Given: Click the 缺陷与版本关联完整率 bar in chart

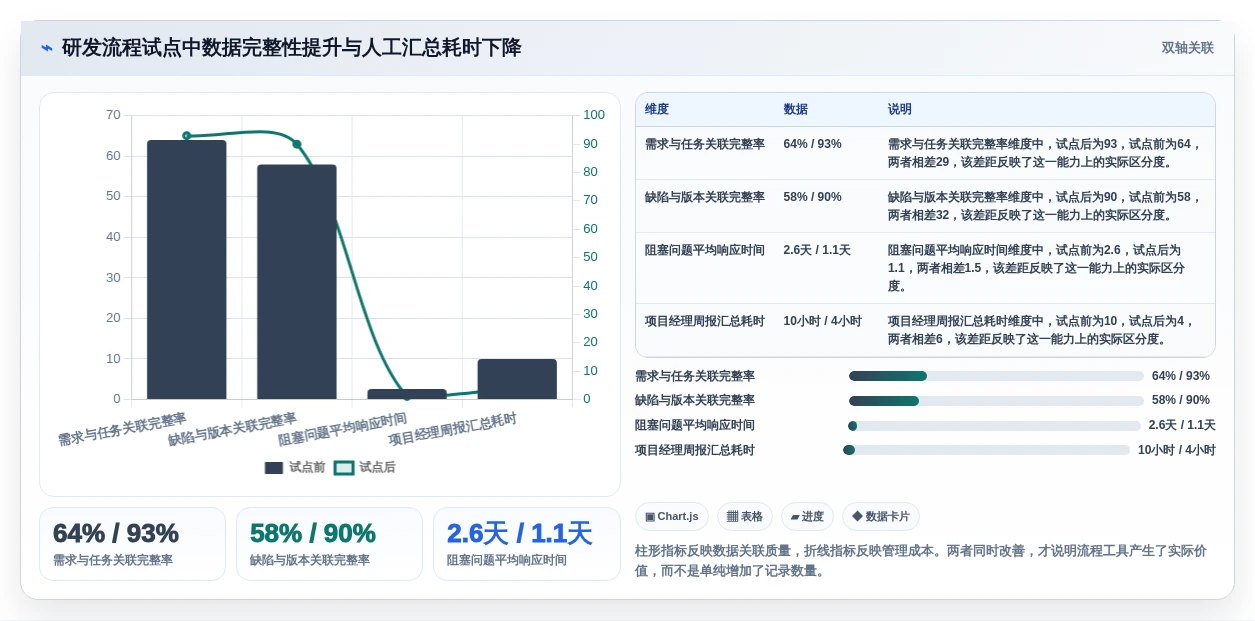Looking at the screenshot, I should click(297, 282).
